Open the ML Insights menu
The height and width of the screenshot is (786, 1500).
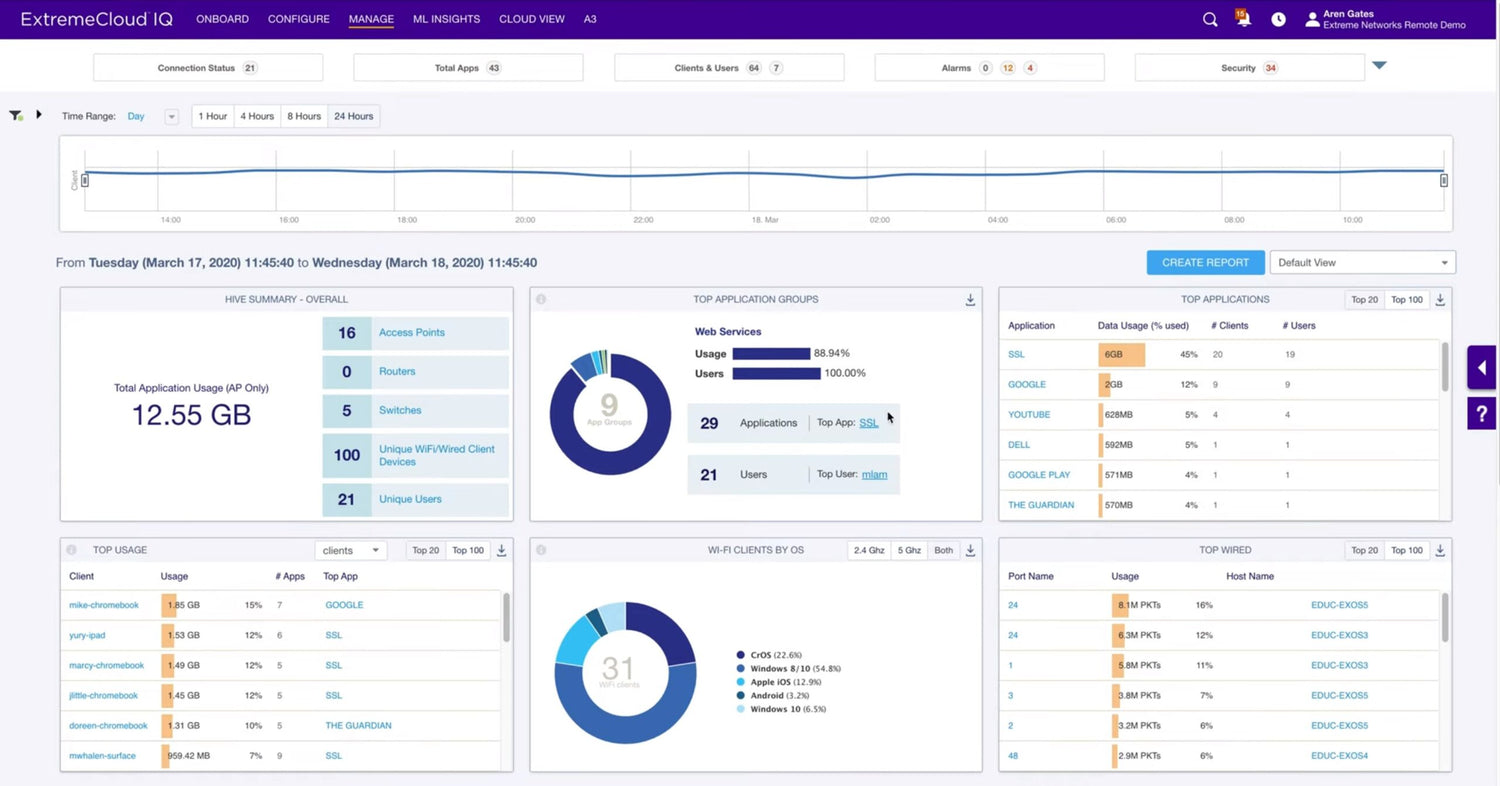click(x=446, y=19)
